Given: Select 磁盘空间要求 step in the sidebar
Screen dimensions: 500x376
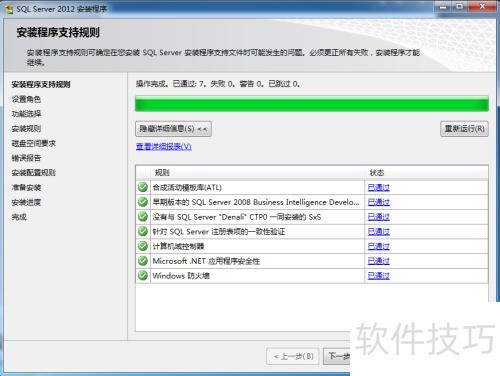Looking at the screenshot, I should pyautogui.click(x=33, y=143).
